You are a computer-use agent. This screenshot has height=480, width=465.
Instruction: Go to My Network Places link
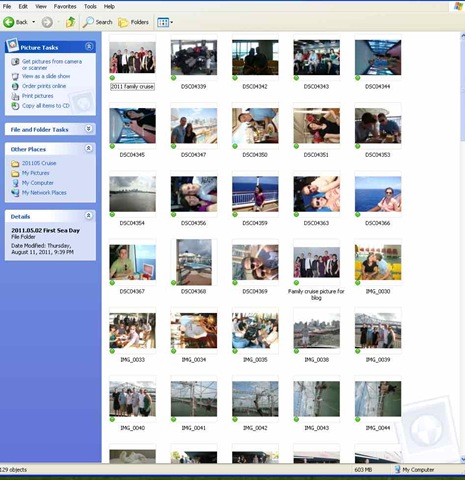pyautogui.click(x=44, y=192)
